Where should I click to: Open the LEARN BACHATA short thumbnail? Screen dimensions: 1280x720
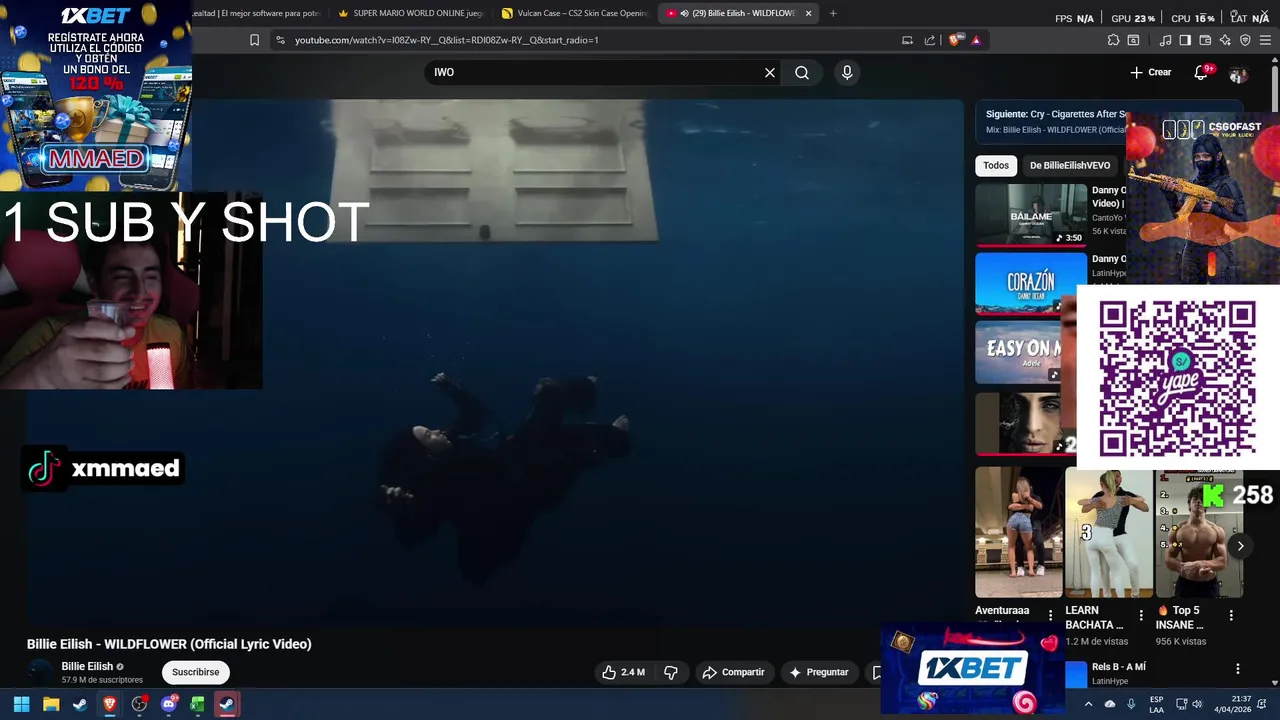click(x=1109, y=533)
